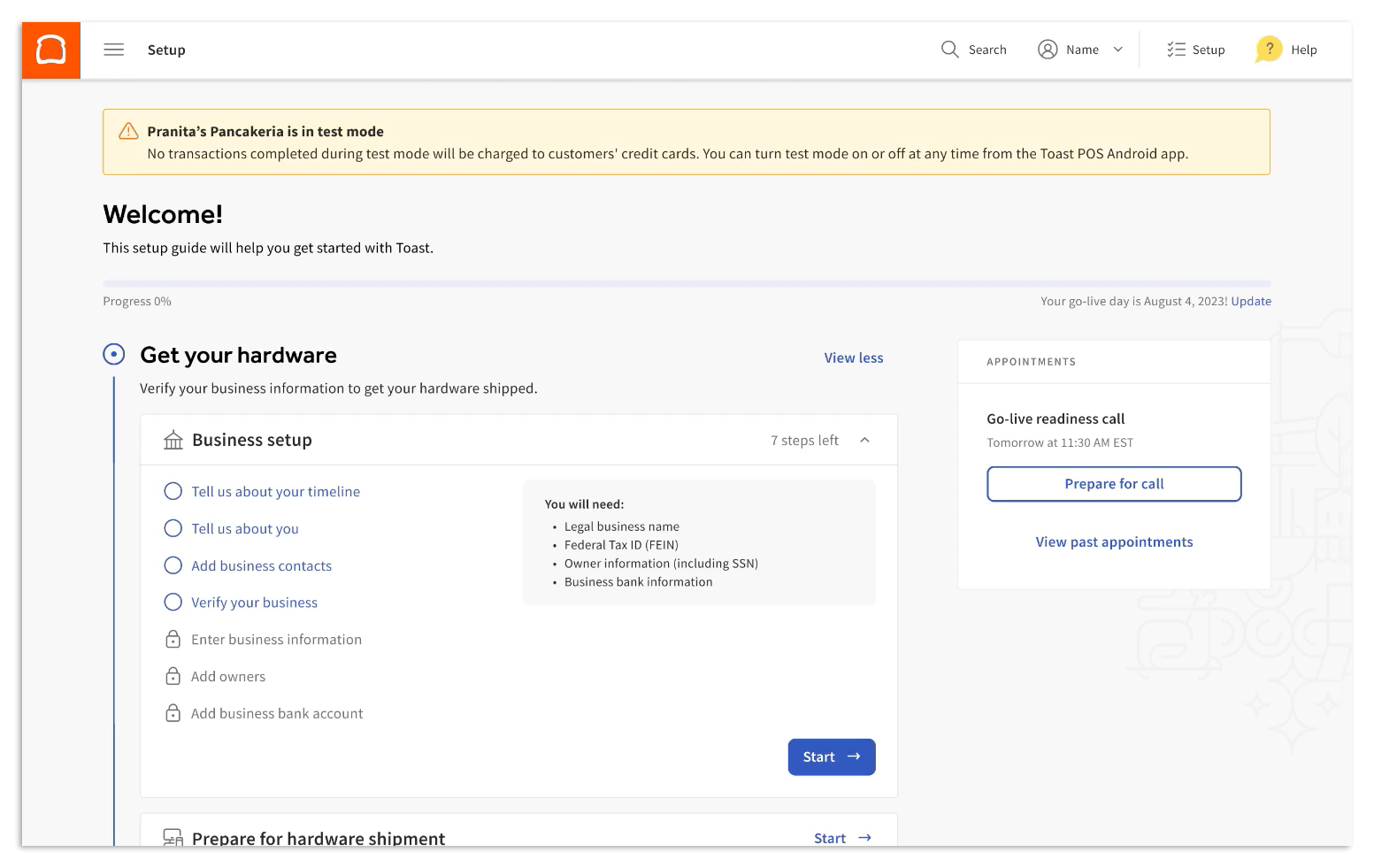Collapse the Get your hardware section
Viewport: 1374px width, 868px height.
[x=113, y=354]
